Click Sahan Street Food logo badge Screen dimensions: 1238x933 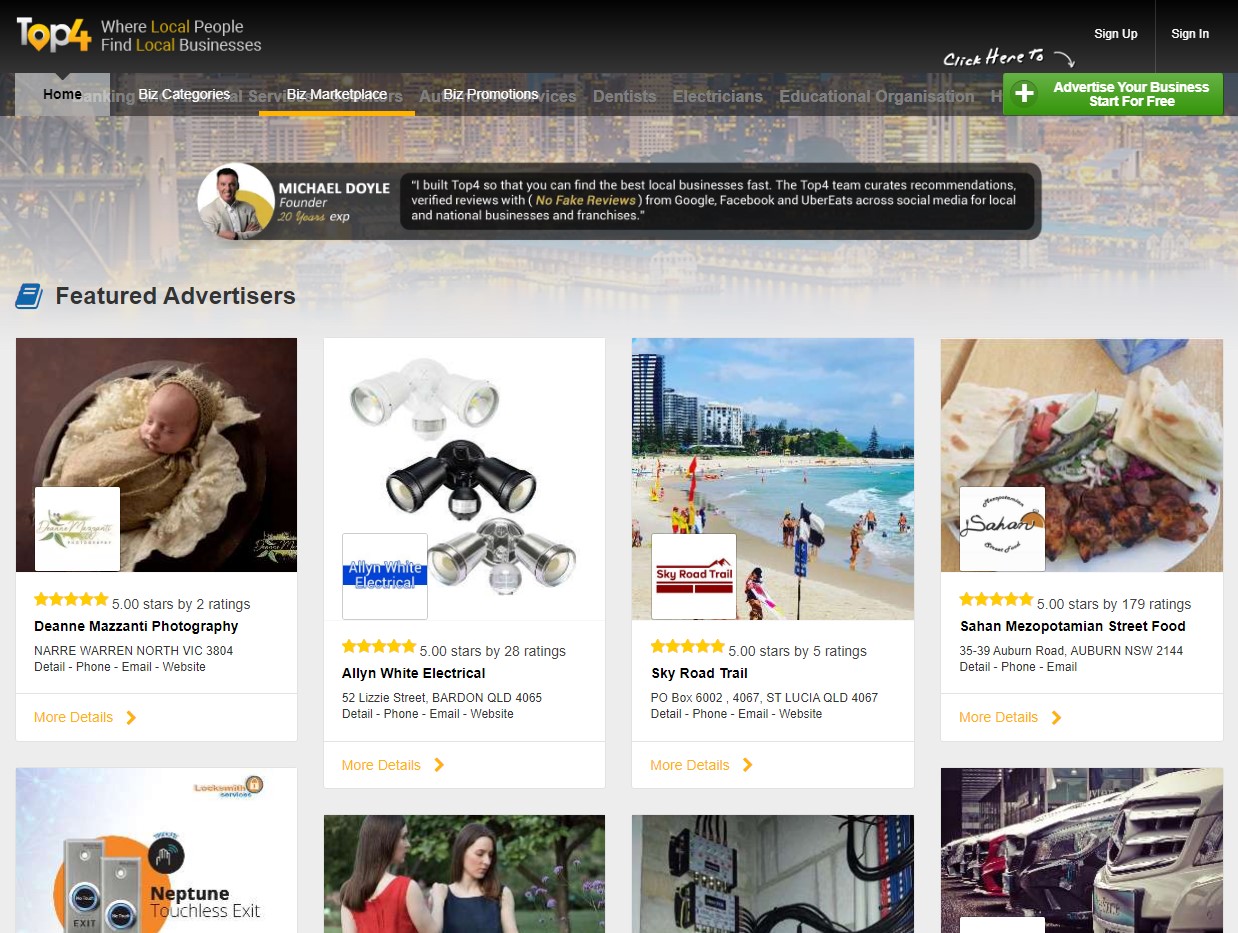point(1002,529)
